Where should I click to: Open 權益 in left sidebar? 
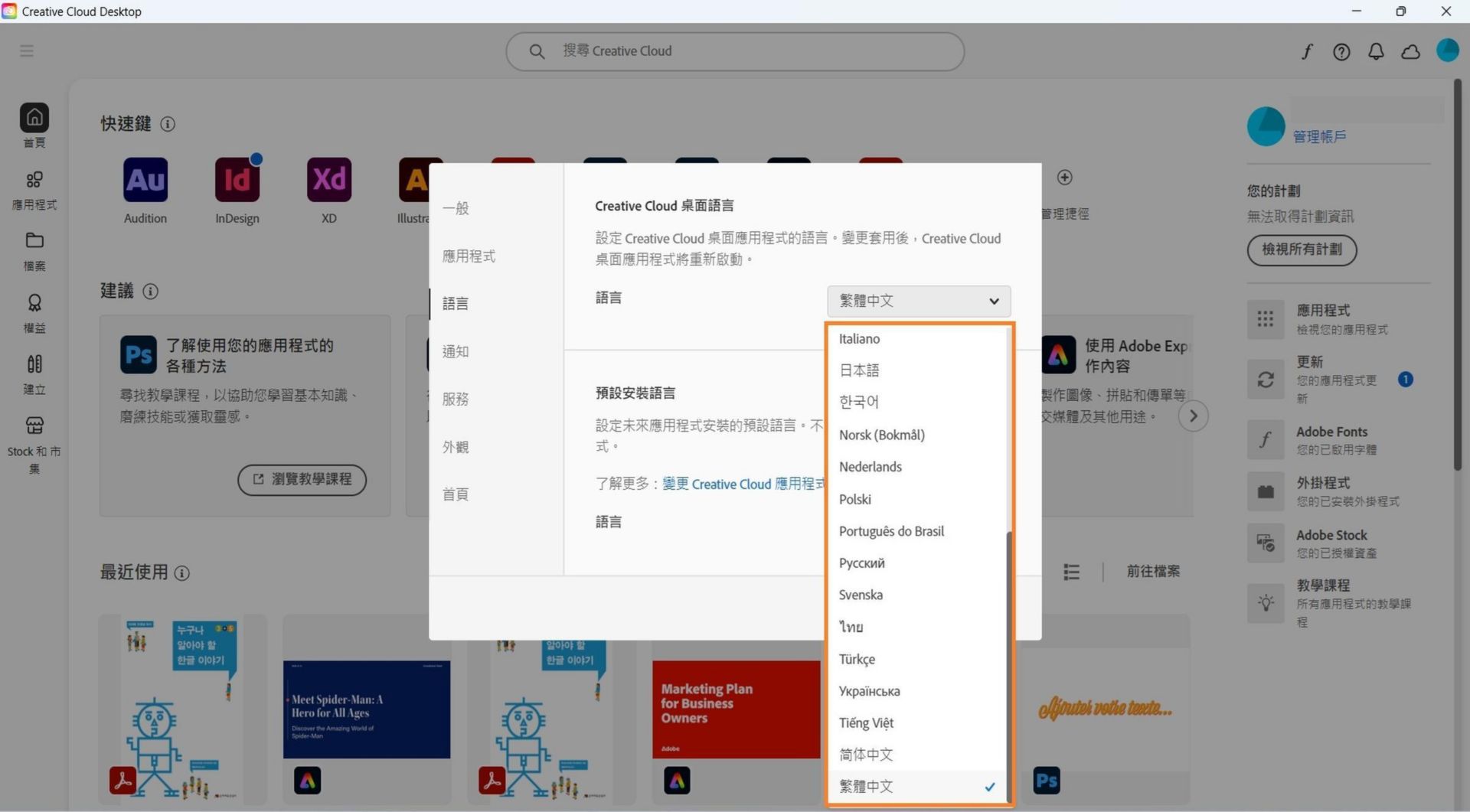(34, 313)
